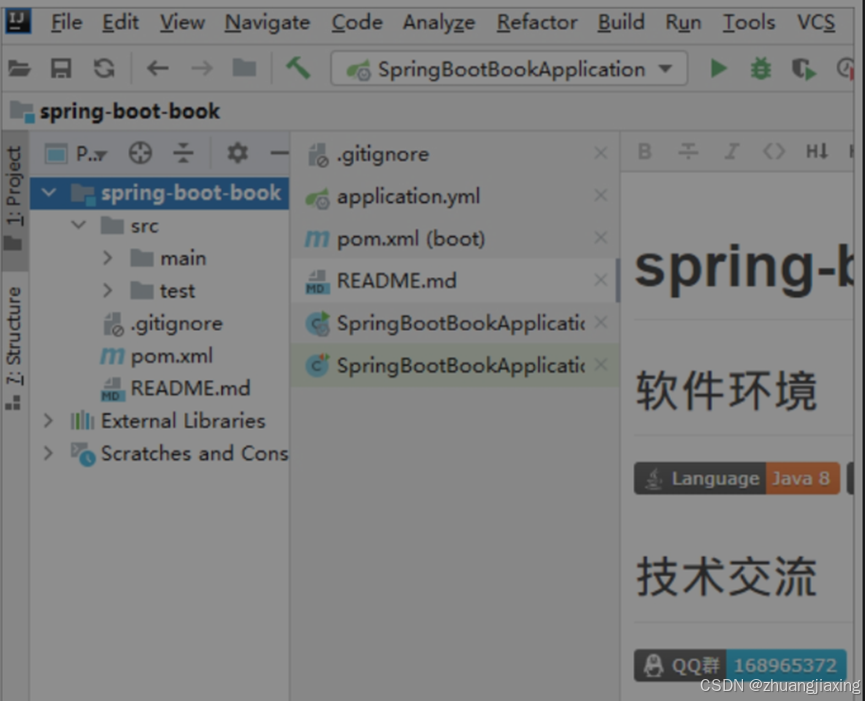Select .gitignore in the project tree
Image resolution: width=865 pixels, height=701 pixels.
pos(163,324)
